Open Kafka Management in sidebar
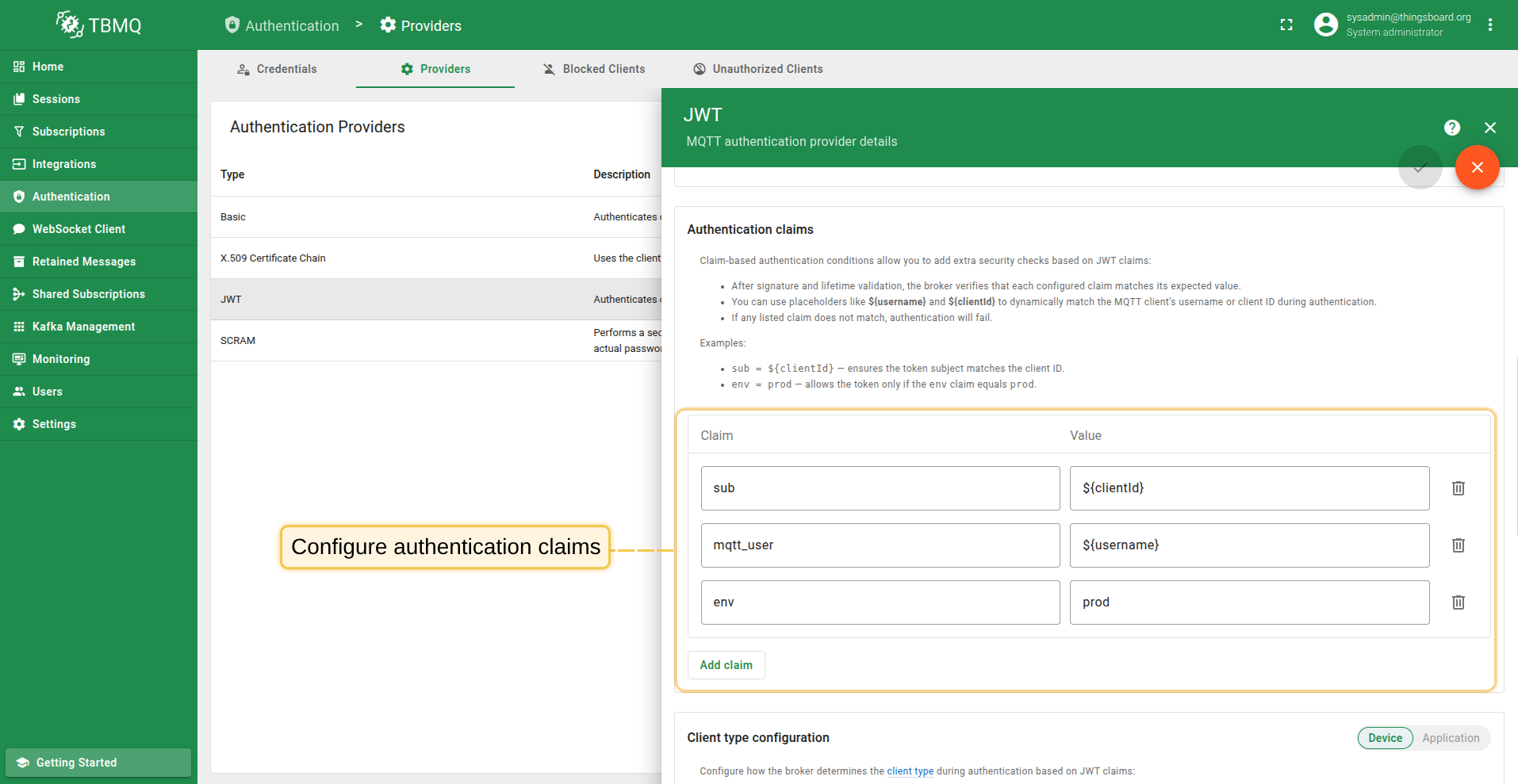 pyautogui.click(x=83, y=327)
